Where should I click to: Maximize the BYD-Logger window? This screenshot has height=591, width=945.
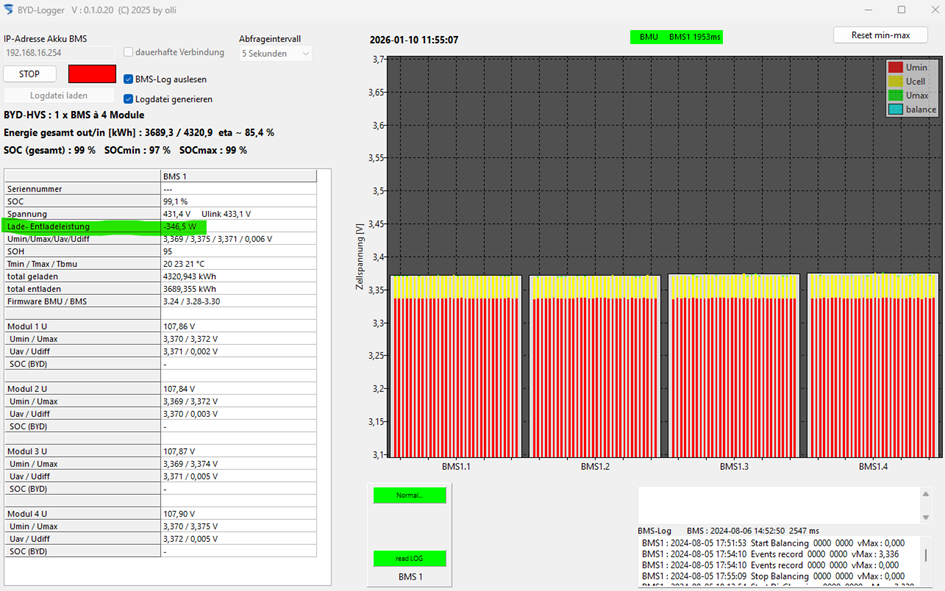pos(901,10)
